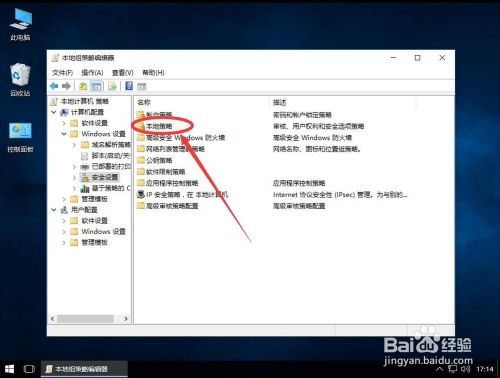Open Help via the blue question icon
Screen dimensions: 500x378
(x=129, y=86)
